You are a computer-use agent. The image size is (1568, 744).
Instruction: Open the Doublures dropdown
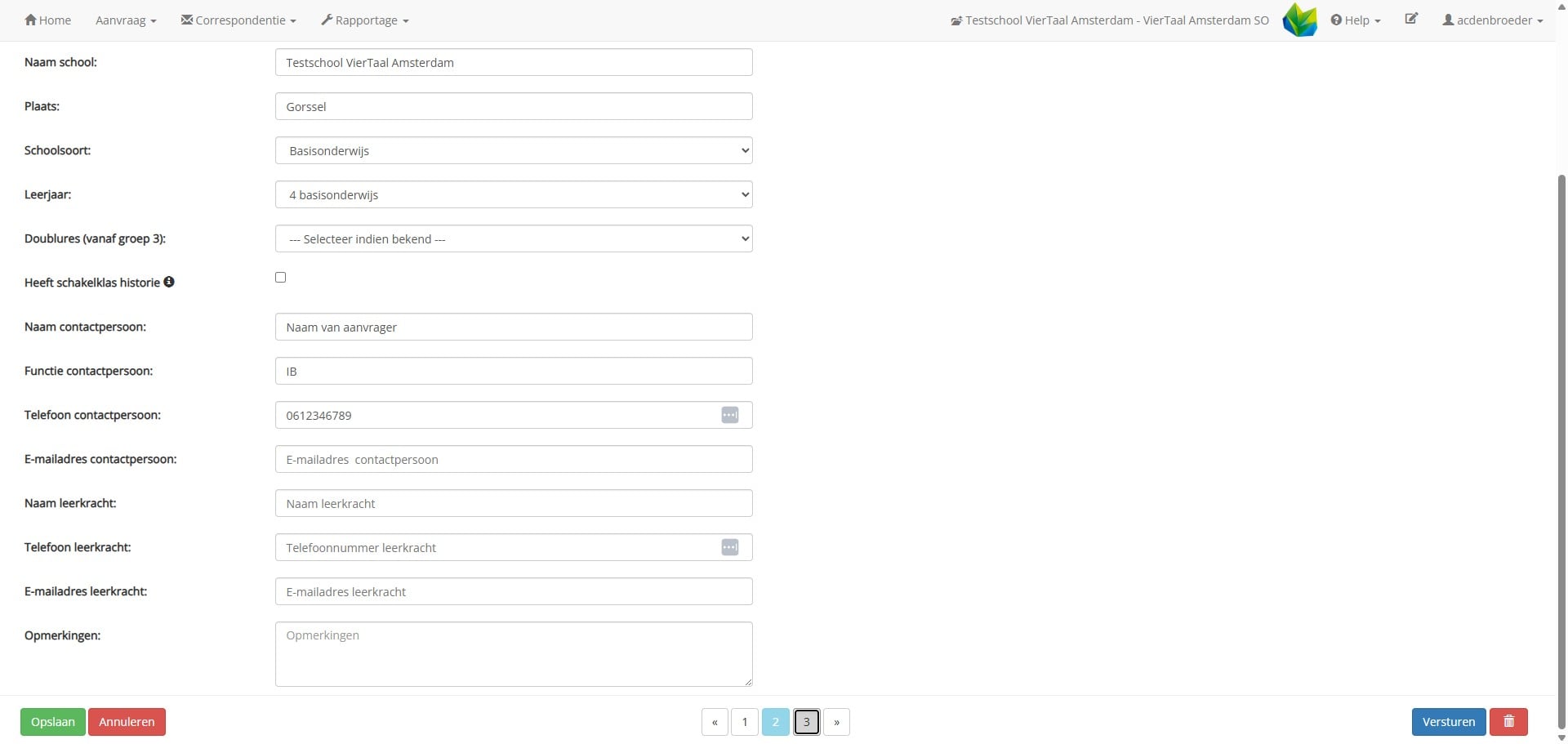514,238
